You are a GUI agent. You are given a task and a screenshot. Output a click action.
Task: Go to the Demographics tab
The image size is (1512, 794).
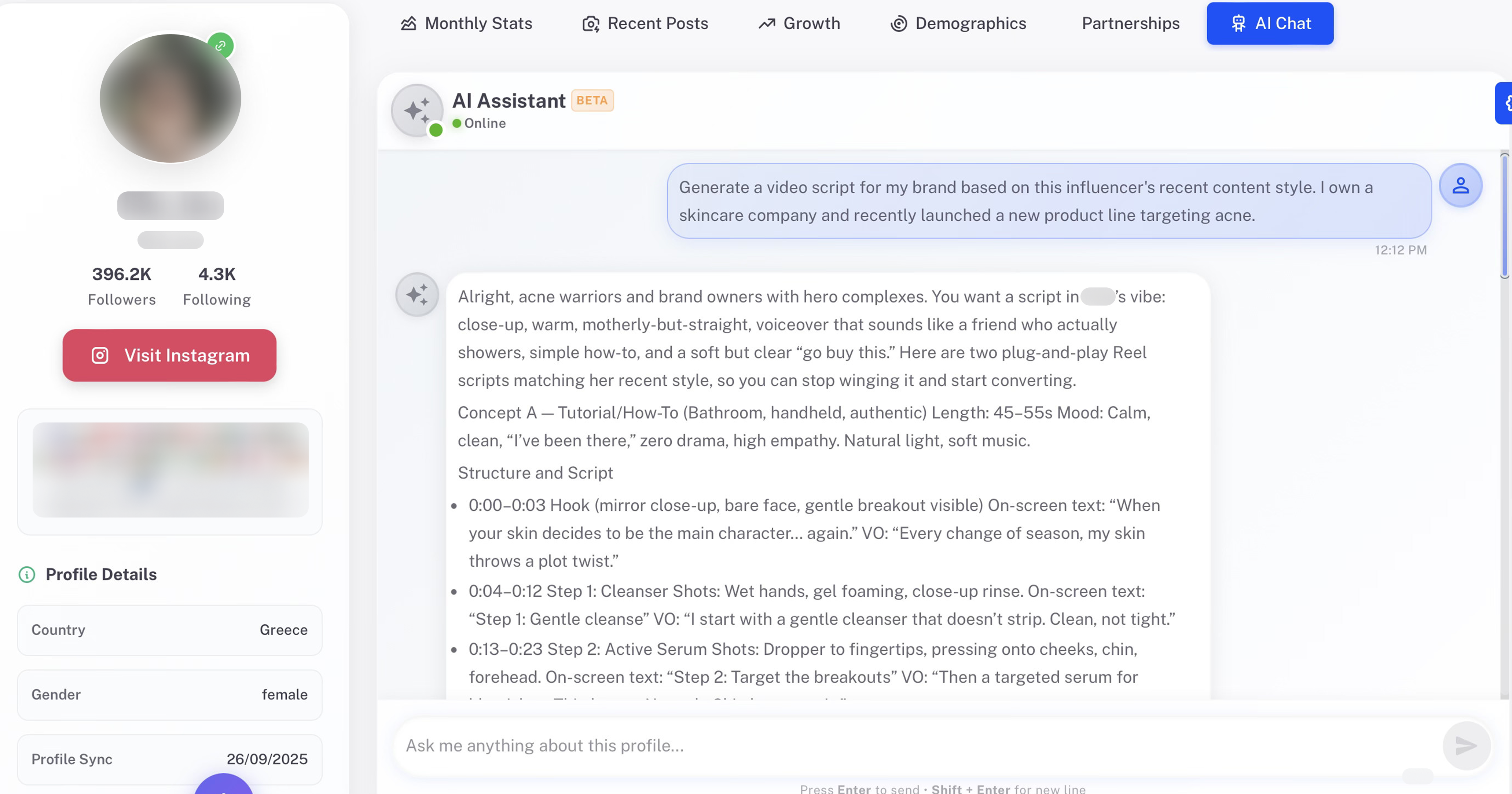point(958,23)
